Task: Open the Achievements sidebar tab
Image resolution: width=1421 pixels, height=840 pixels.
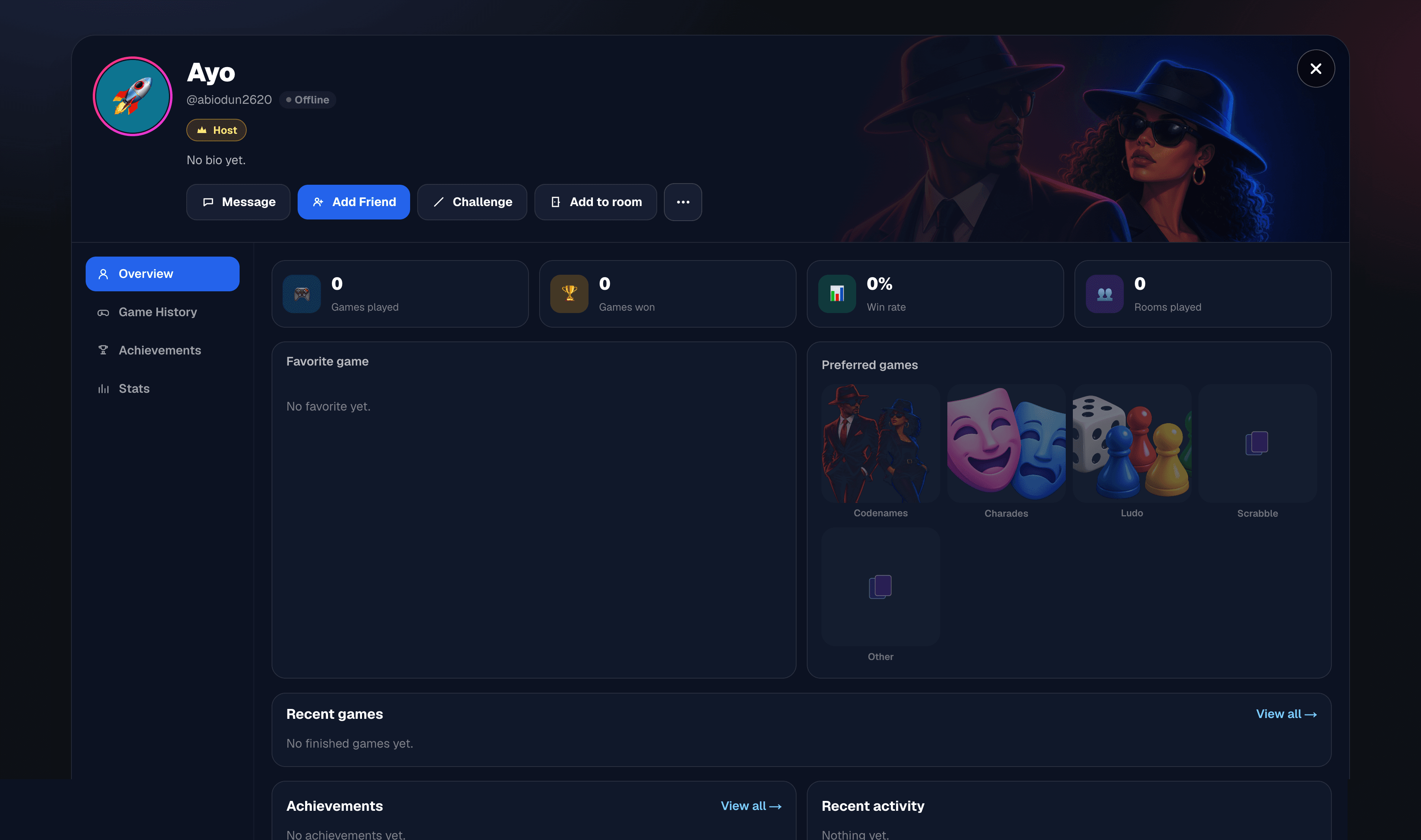Action: [162, 351]
